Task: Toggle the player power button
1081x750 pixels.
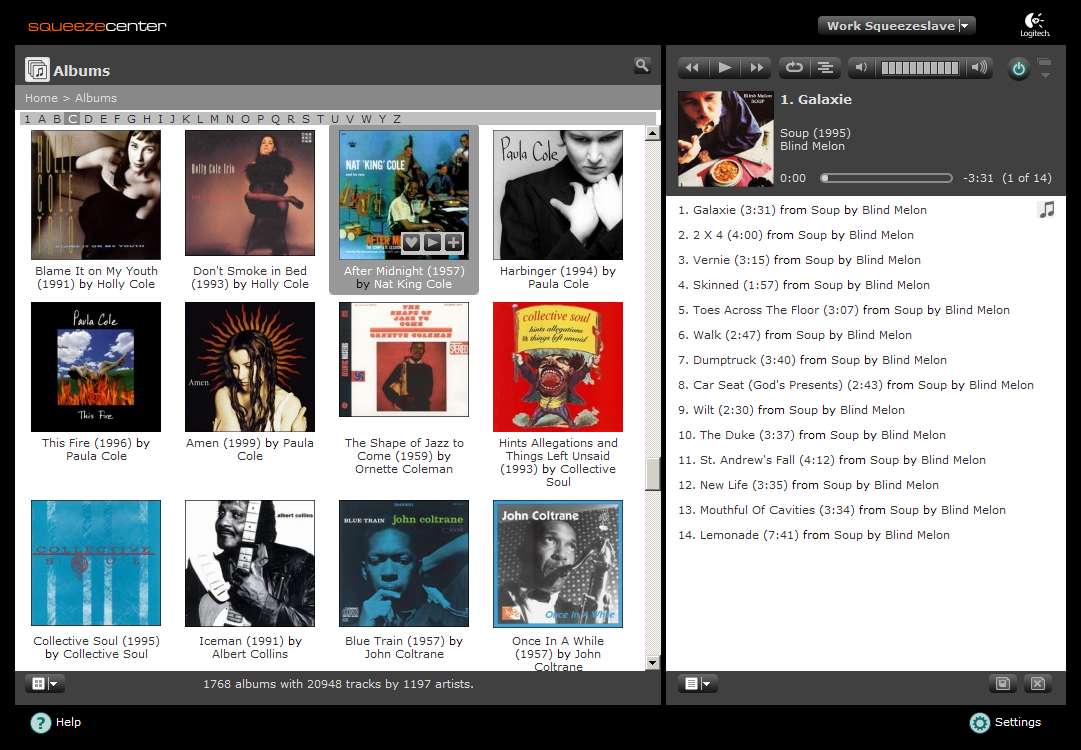Action: coord(1018,69)
